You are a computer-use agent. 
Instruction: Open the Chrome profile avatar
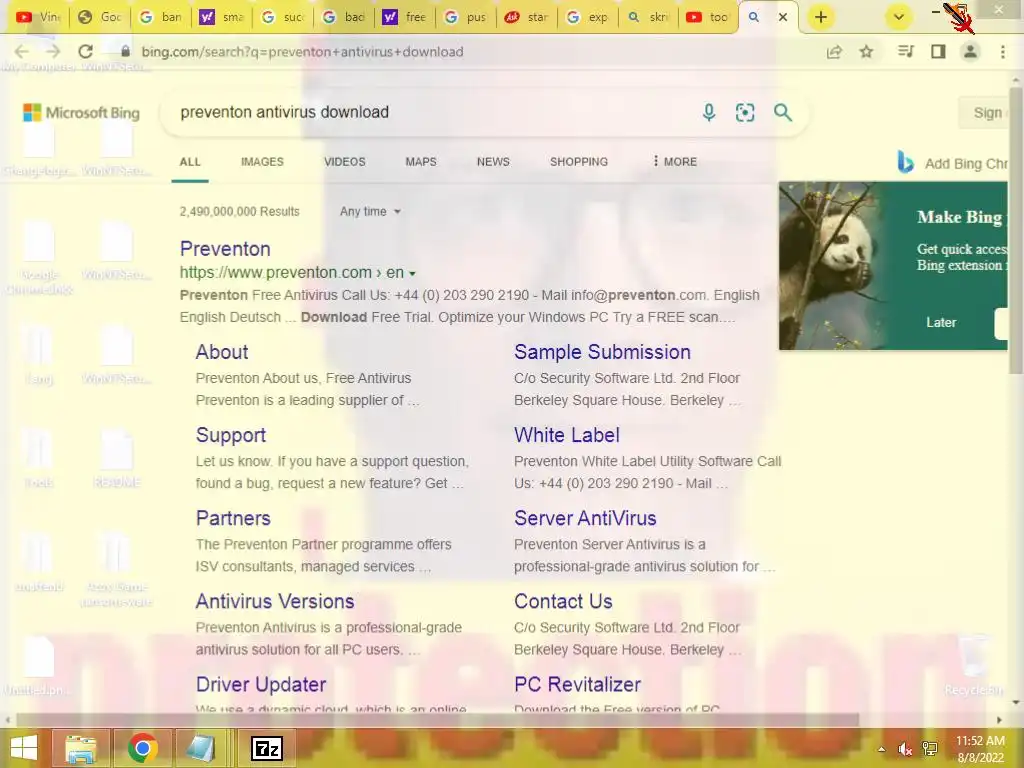[x=970, y=52]
